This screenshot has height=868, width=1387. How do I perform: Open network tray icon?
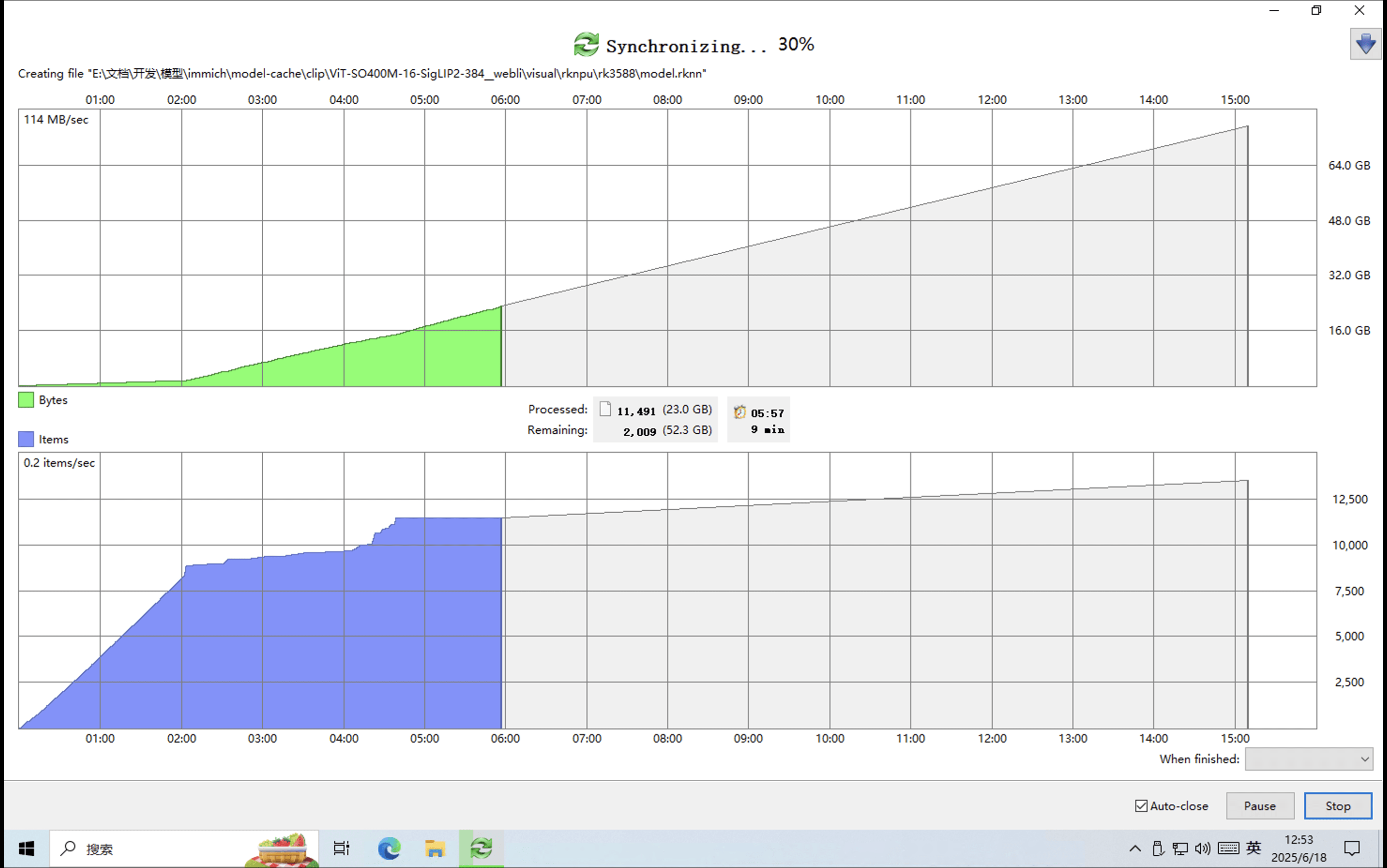click(1180, 849)
